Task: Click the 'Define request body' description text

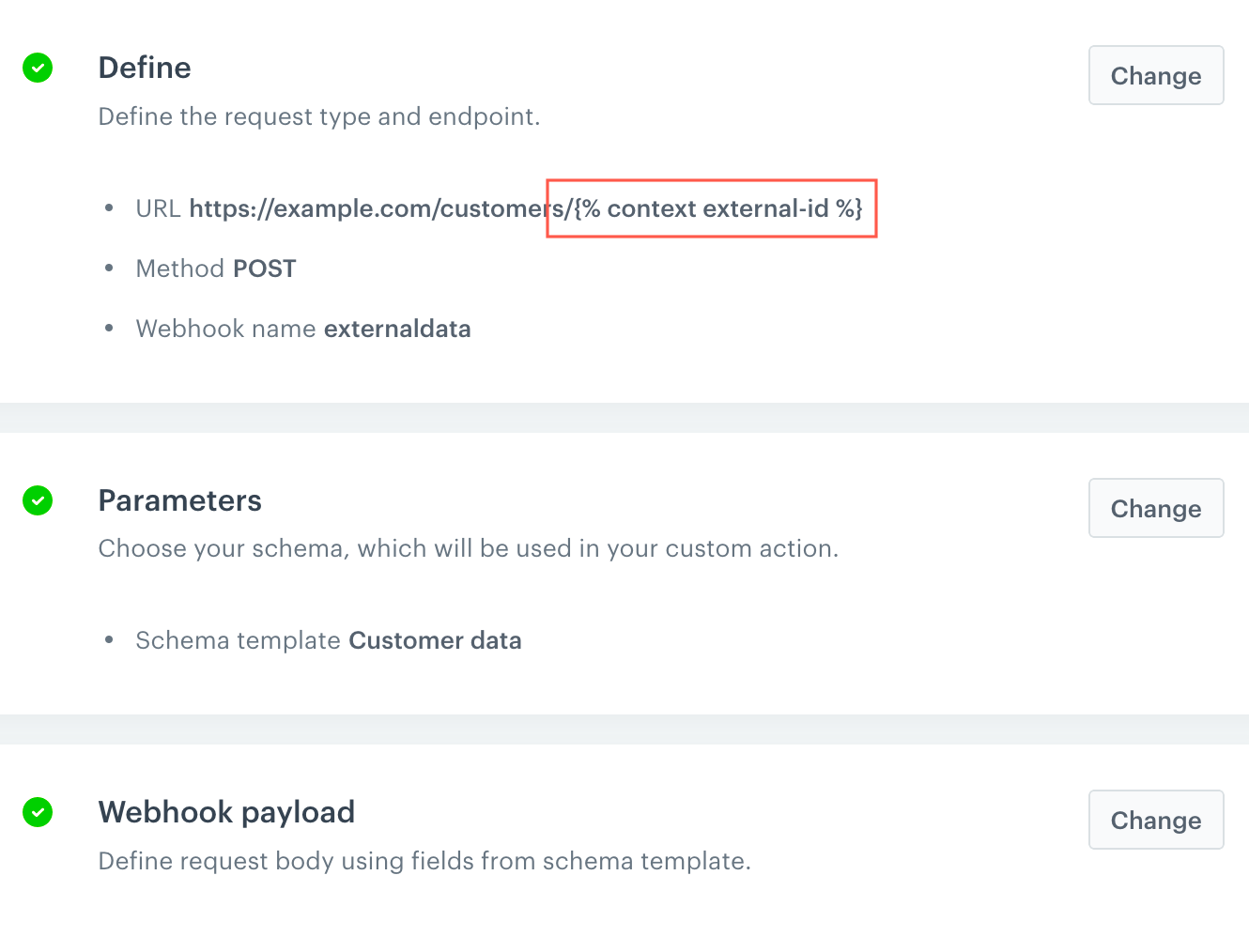Action: pos(424,861)
